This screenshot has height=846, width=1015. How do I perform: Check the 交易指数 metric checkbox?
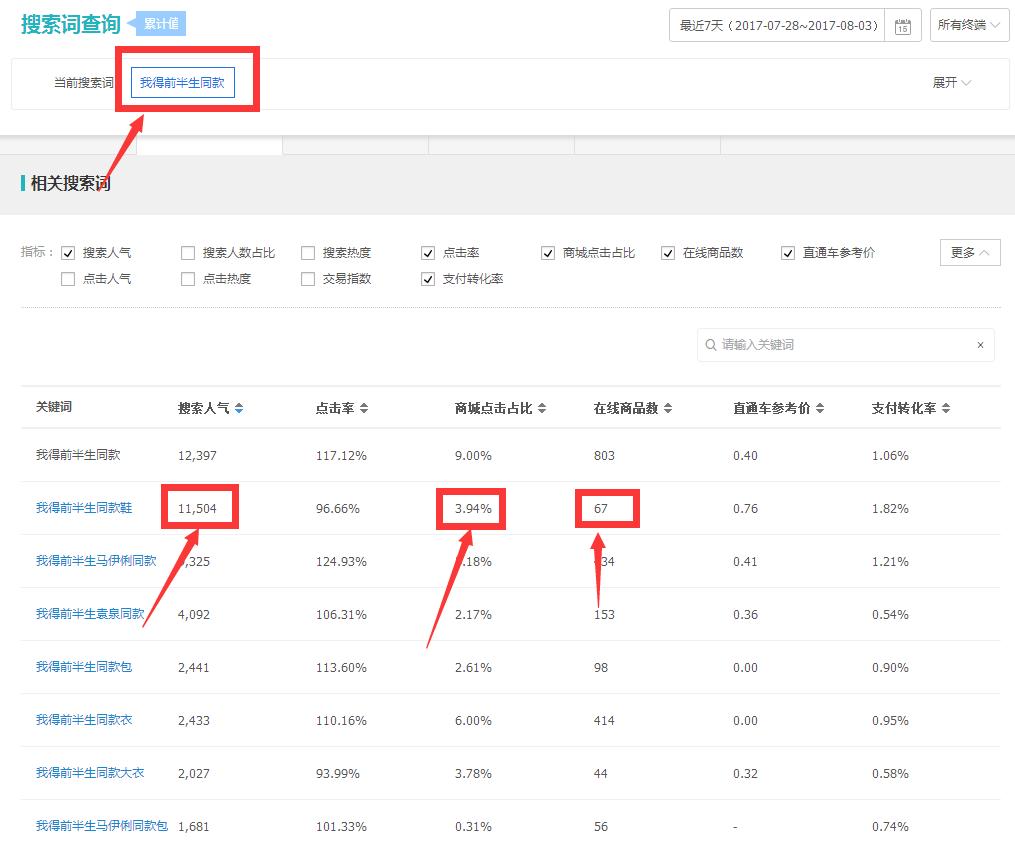pyautogui.click(x=307, y=280)
